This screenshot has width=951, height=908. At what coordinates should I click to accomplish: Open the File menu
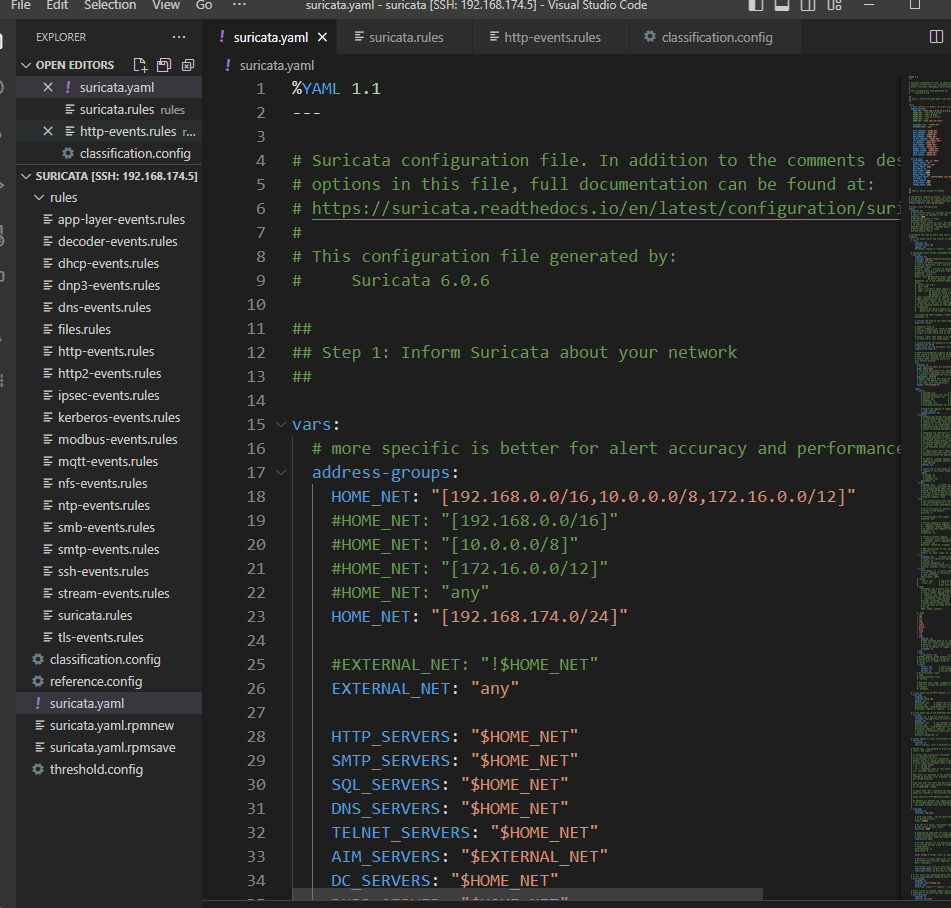coord(21,5)
